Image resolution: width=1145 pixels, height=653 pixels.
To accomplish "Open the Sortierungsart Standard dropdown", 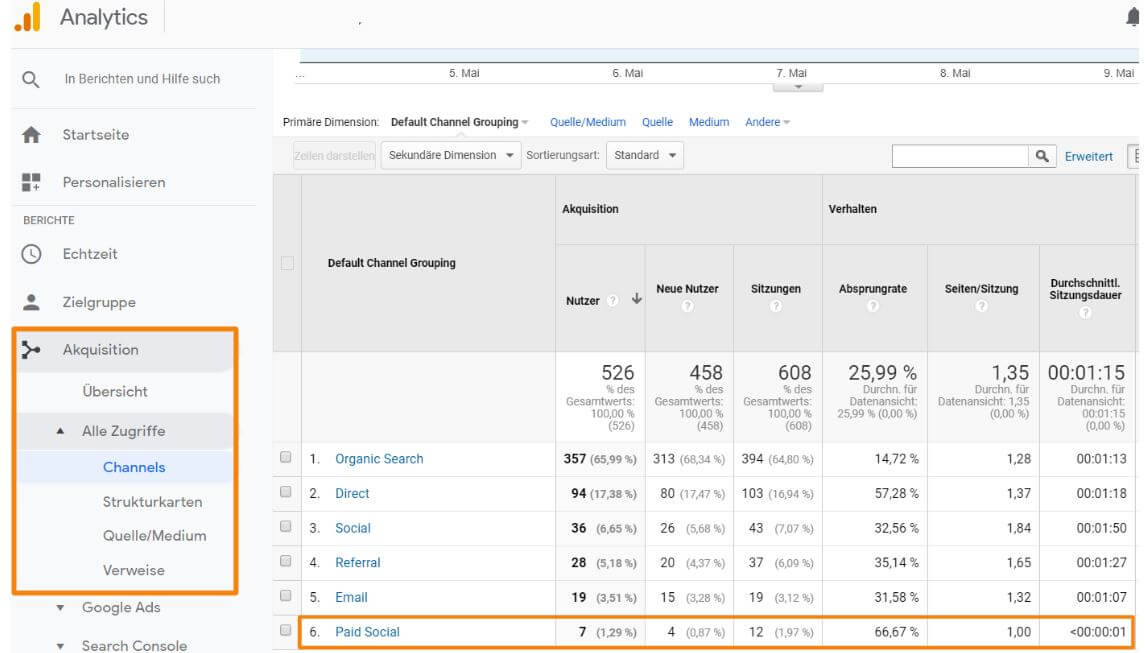I will click(x=645, y=156).
